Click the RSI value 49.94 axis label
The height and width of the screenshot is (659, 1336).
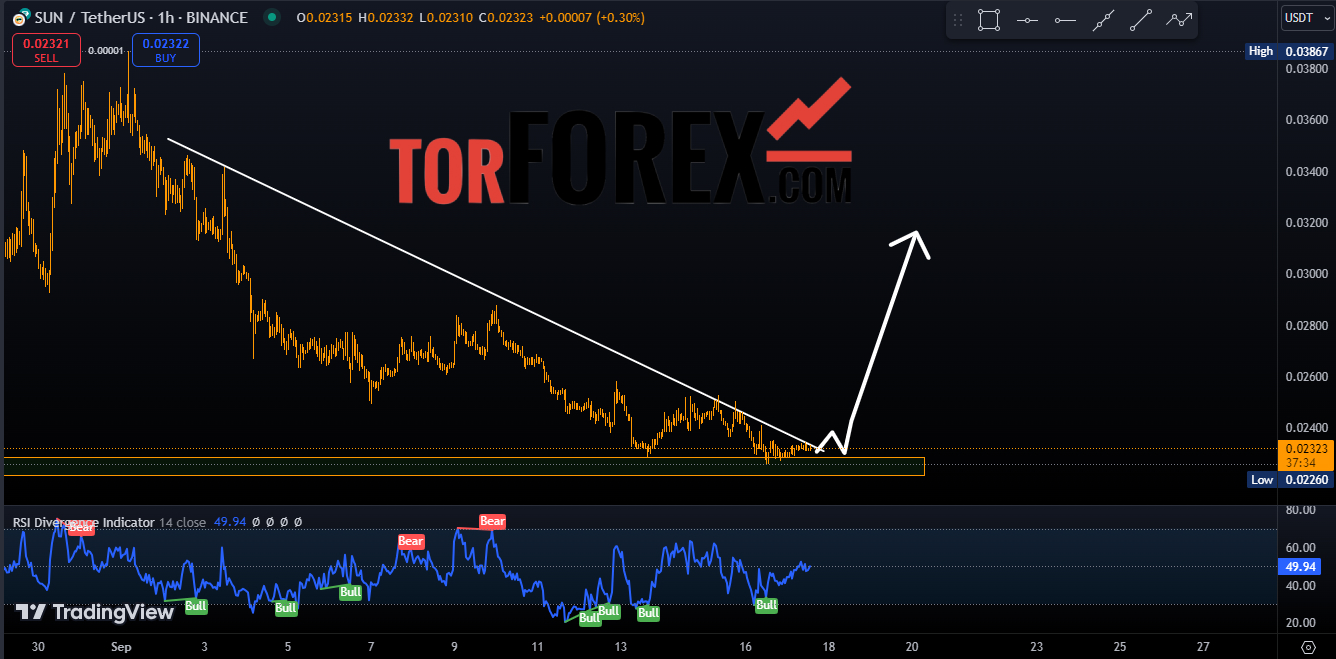click(x=1300, y=567)
